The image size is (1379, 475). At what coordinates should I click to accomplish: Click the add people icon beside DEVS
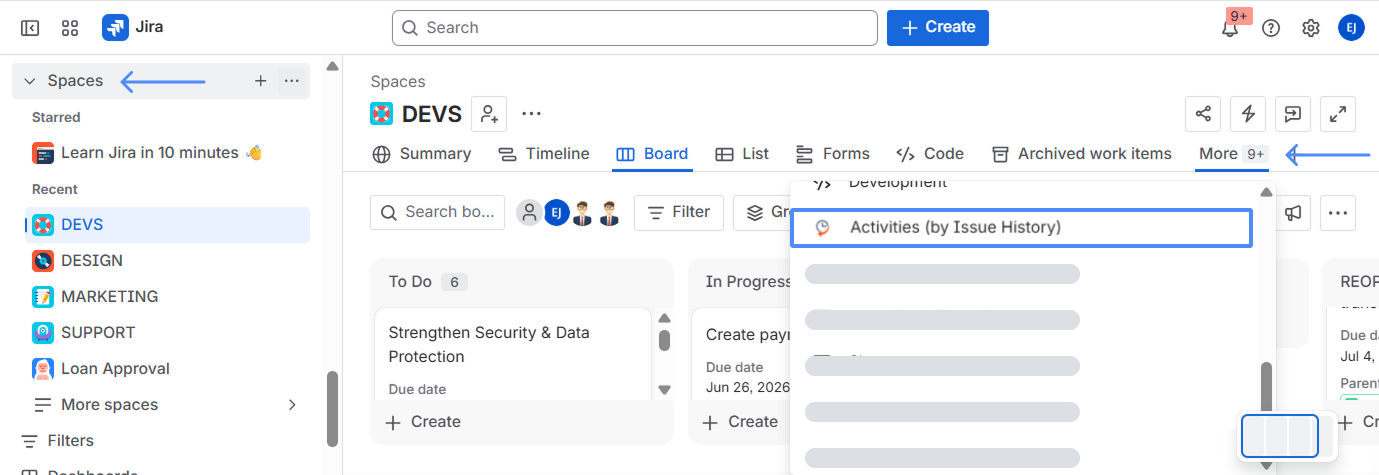(490, 114)
